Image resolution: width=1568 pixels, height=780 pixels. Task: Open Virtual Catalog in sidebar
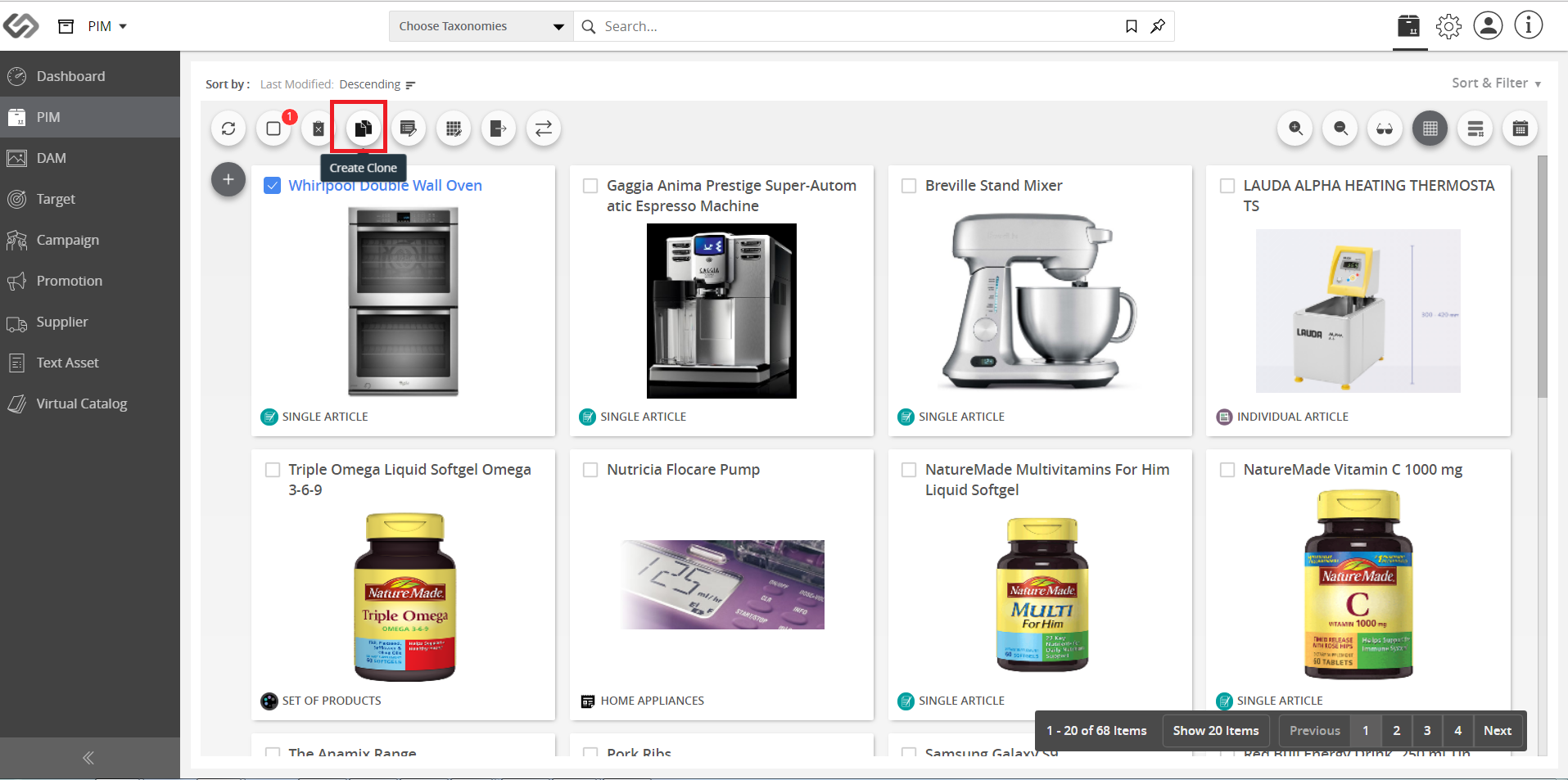[90, 404]
